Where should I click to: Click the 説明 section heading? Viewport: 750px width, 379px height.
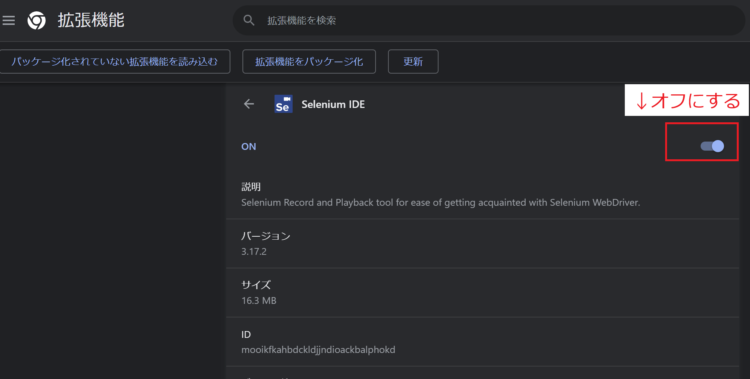pyautogui.click(x=251, y=187)
